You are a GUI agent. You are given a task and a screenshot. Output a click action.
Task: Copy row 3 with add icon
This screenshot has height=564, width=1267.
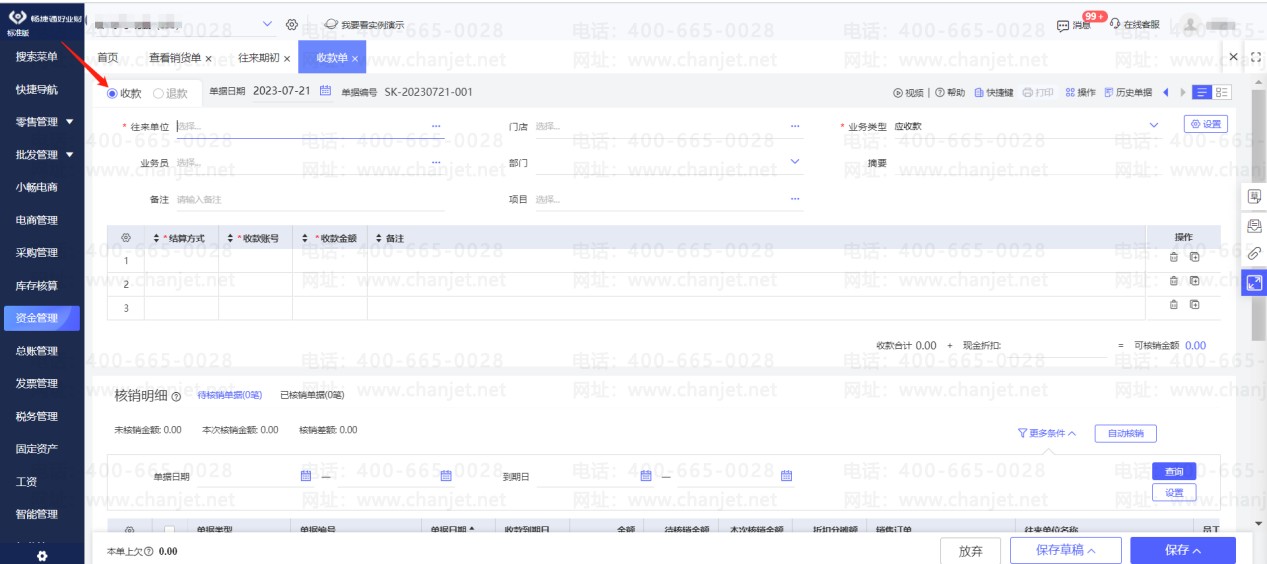(x=1194, y=305)
